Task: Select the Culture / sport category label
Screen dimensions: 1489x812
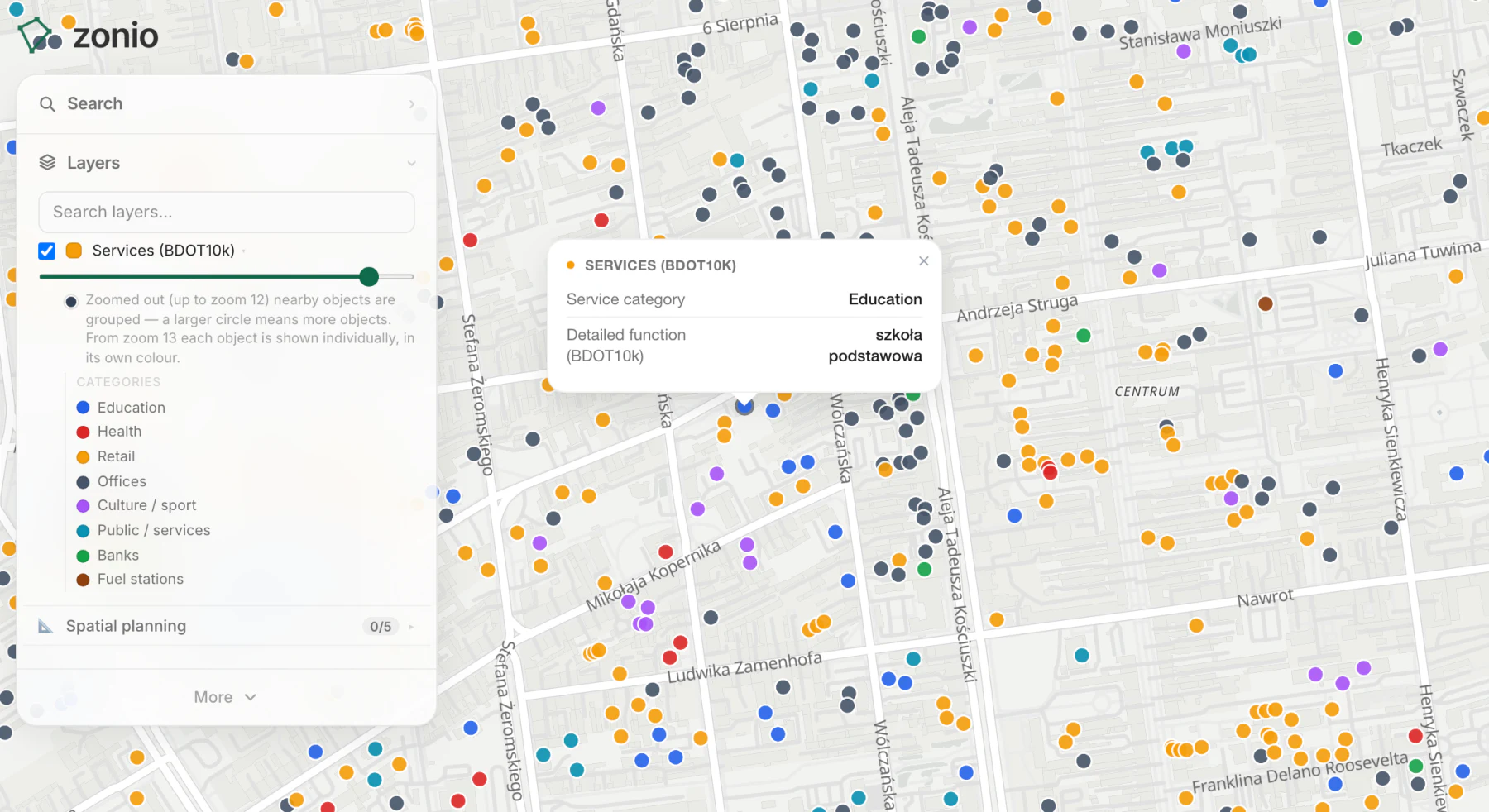Action: point(147,505)
